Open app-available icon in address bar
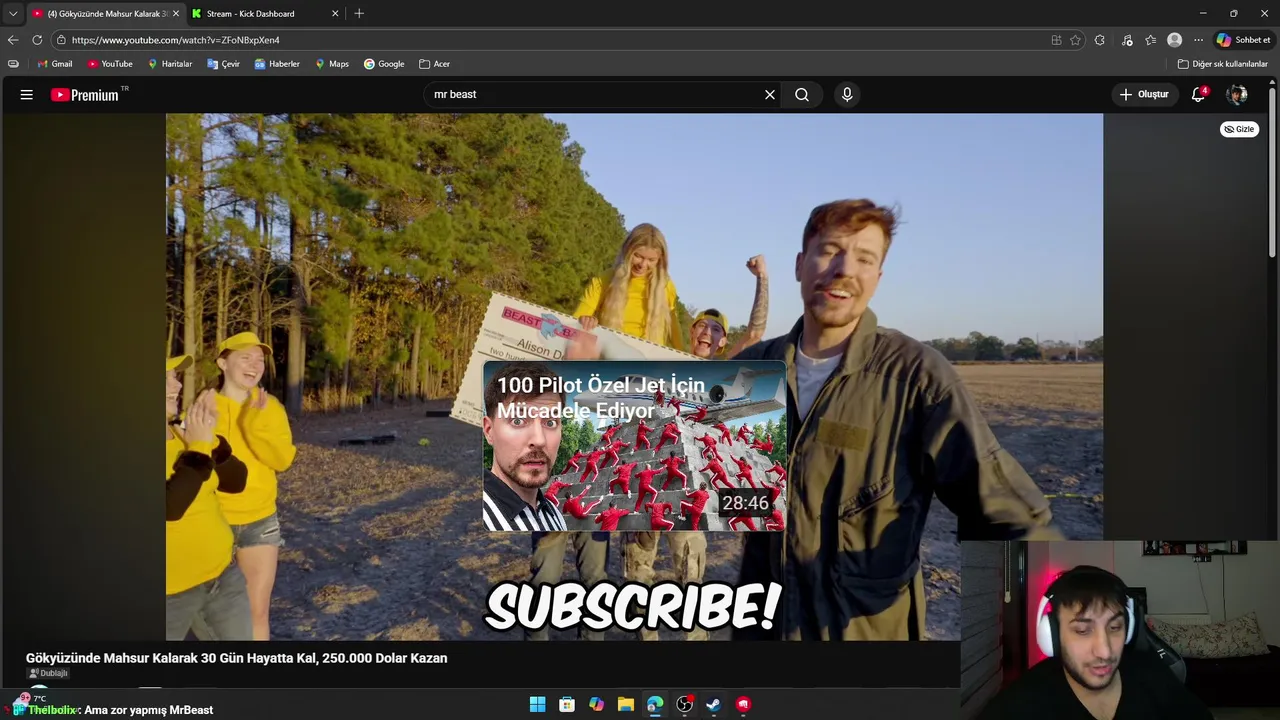The height and width of the screenshot is (720, 1280). click(1056, 40)
